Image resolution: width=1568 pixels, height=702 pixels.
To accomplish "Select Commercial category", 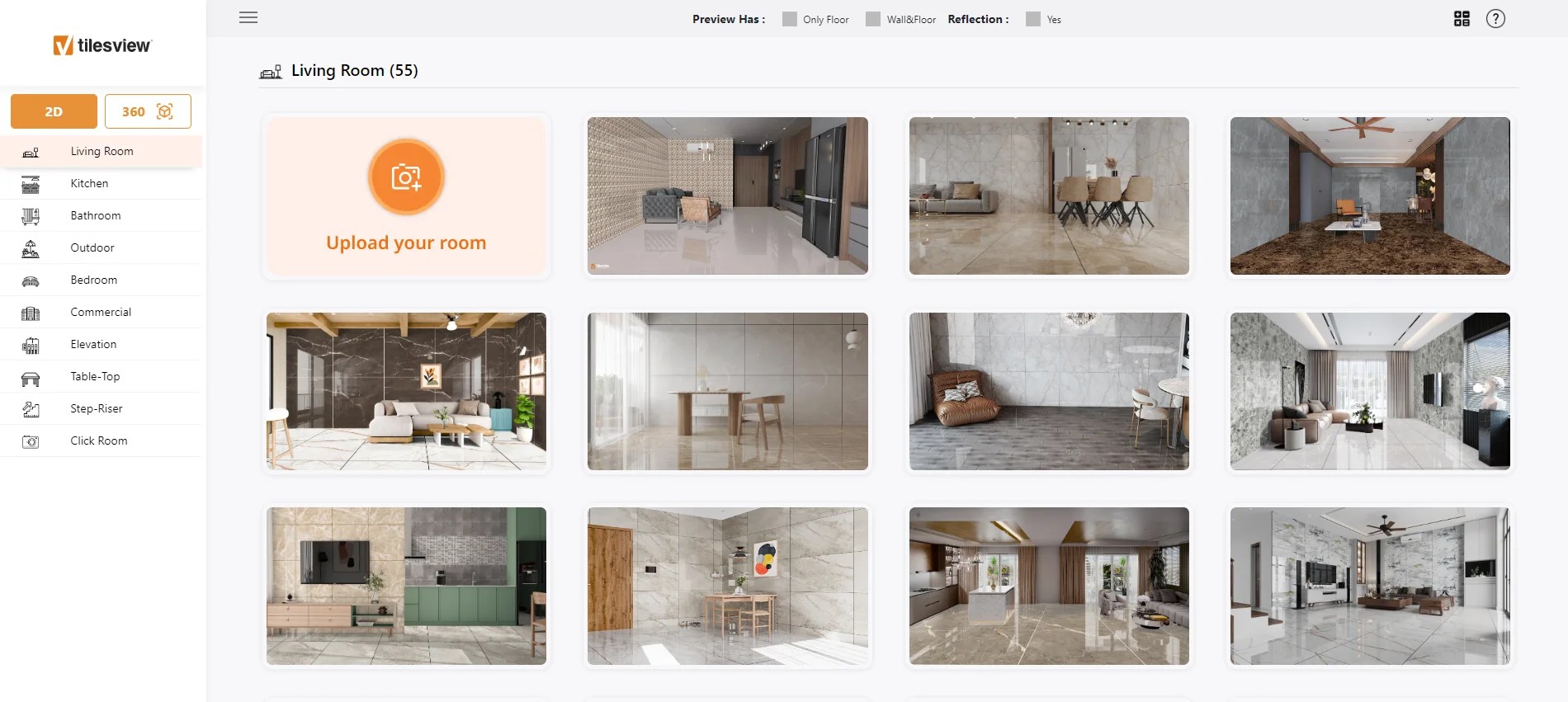I will [x=101, y=313].
